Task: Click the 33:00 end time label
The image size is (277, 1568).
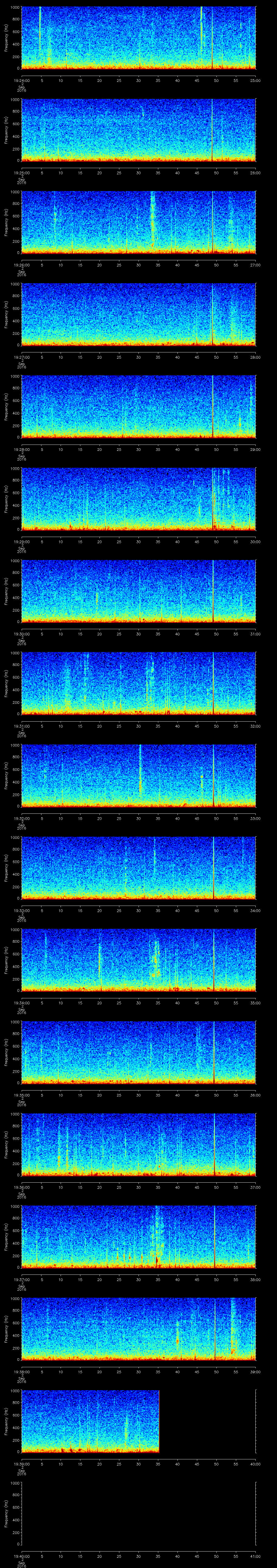Action: tap(255, 818)
